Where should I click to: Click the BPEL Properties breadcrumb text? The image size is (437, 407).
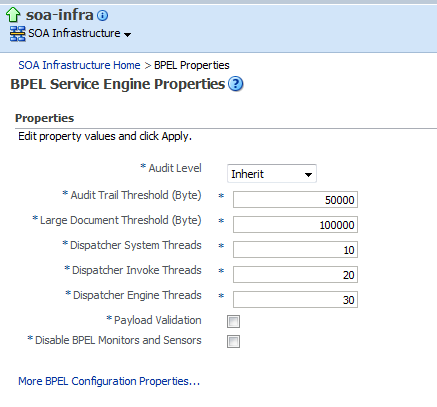tap(192, 65)
